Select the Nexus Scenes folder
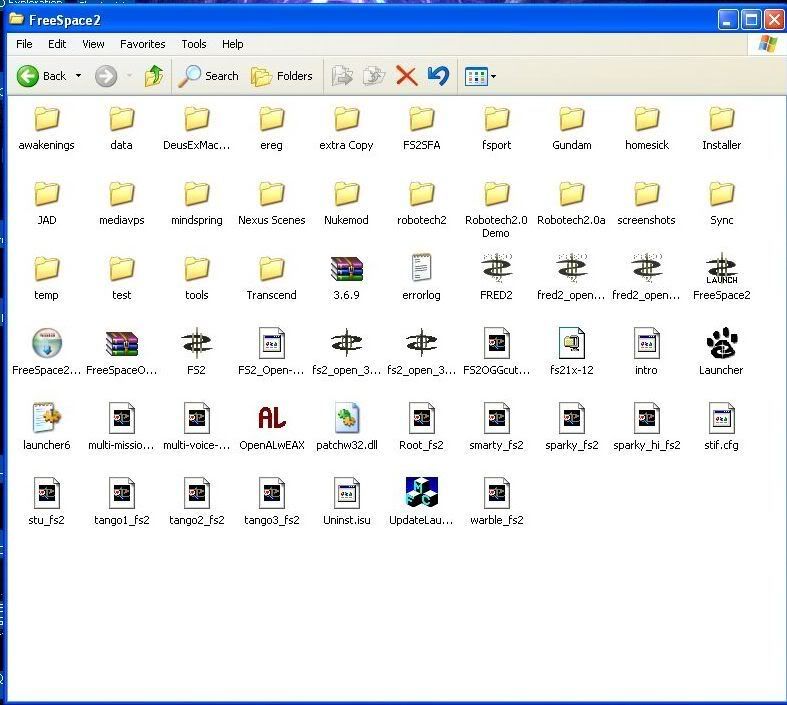The image size is (787, 705). point(272,203)
